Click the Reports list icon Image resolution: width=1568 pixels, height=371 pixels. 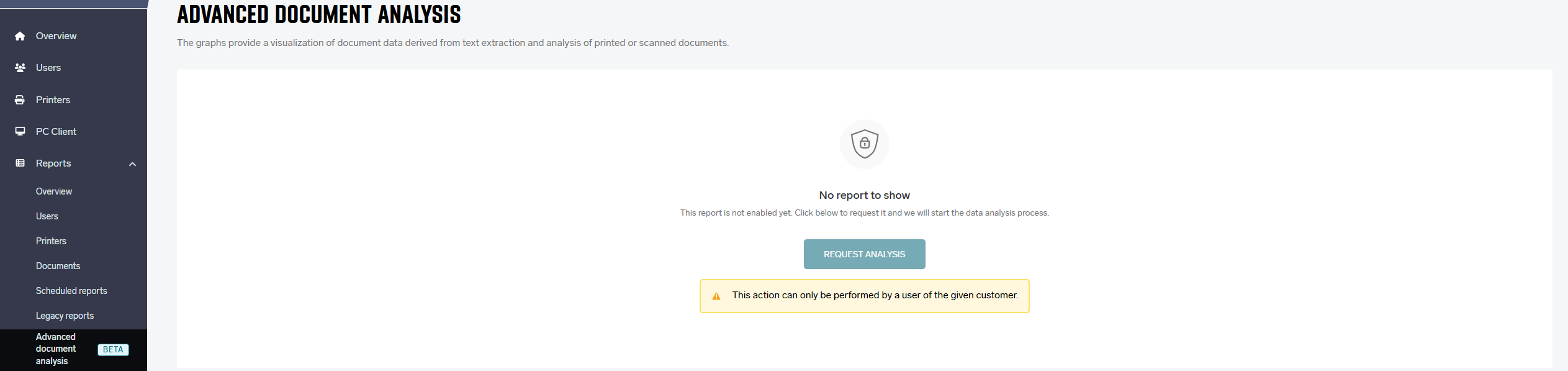[x=20, y=163]
